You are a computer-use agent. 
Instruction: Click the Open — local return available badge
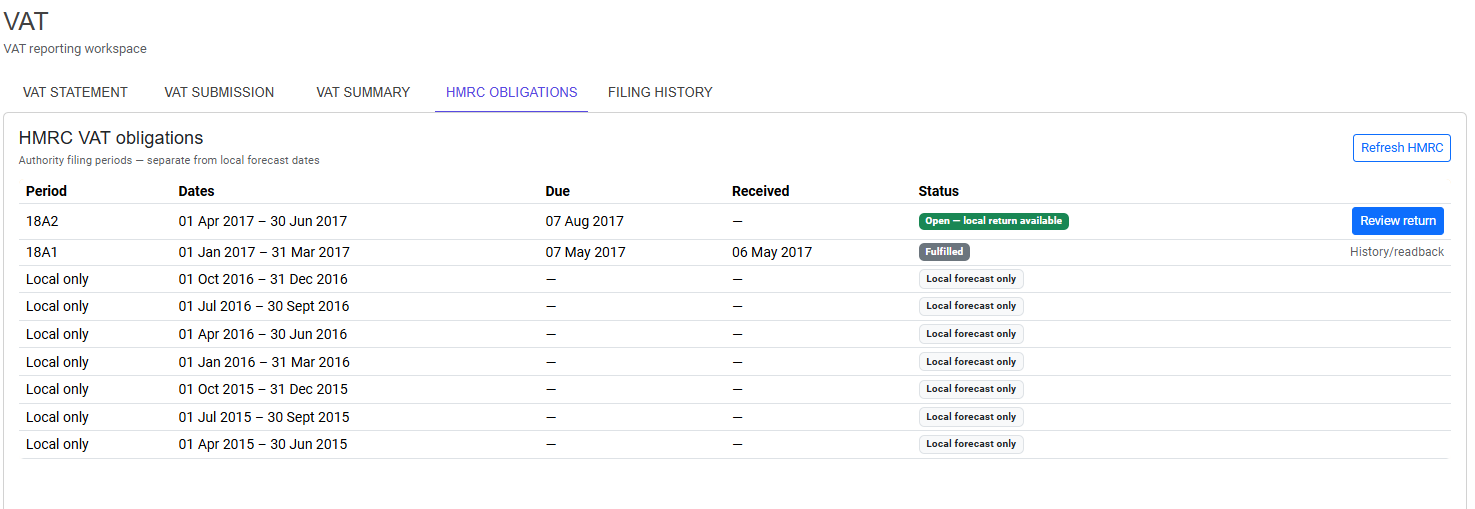[994, 221]
